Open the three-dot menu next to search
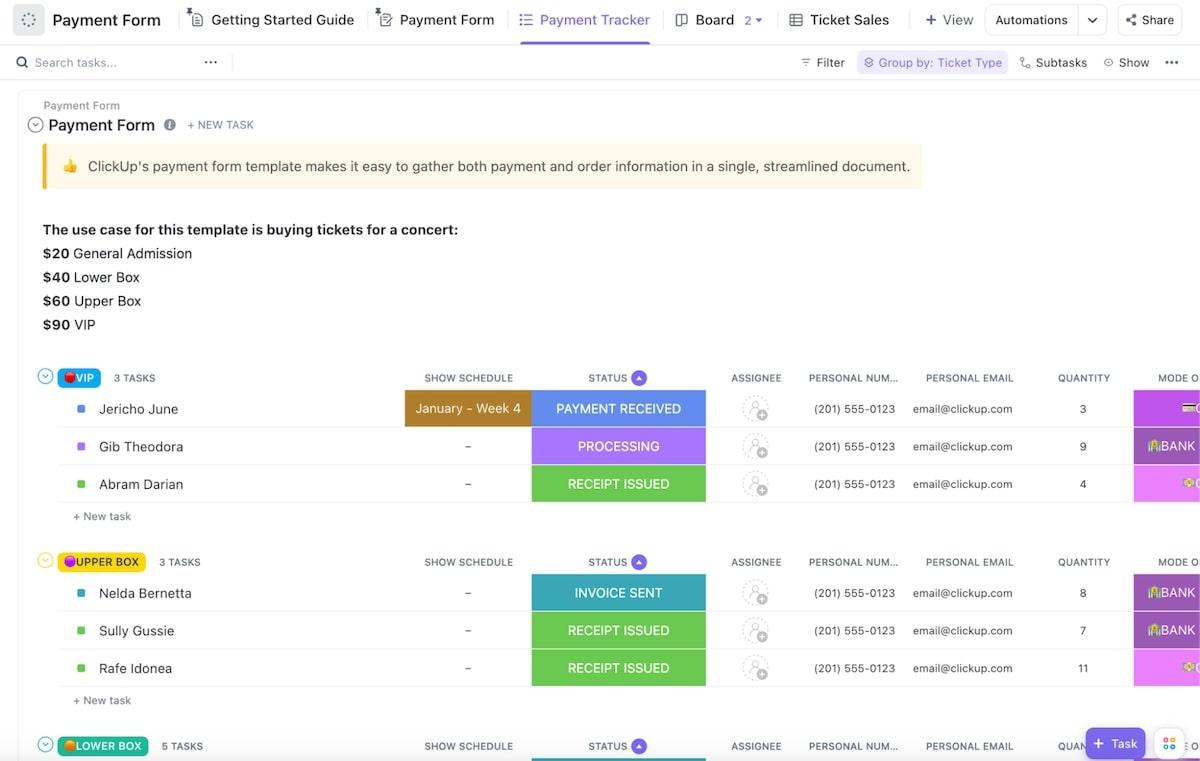This screenshot has width=1200, height=761. (211, 62)
